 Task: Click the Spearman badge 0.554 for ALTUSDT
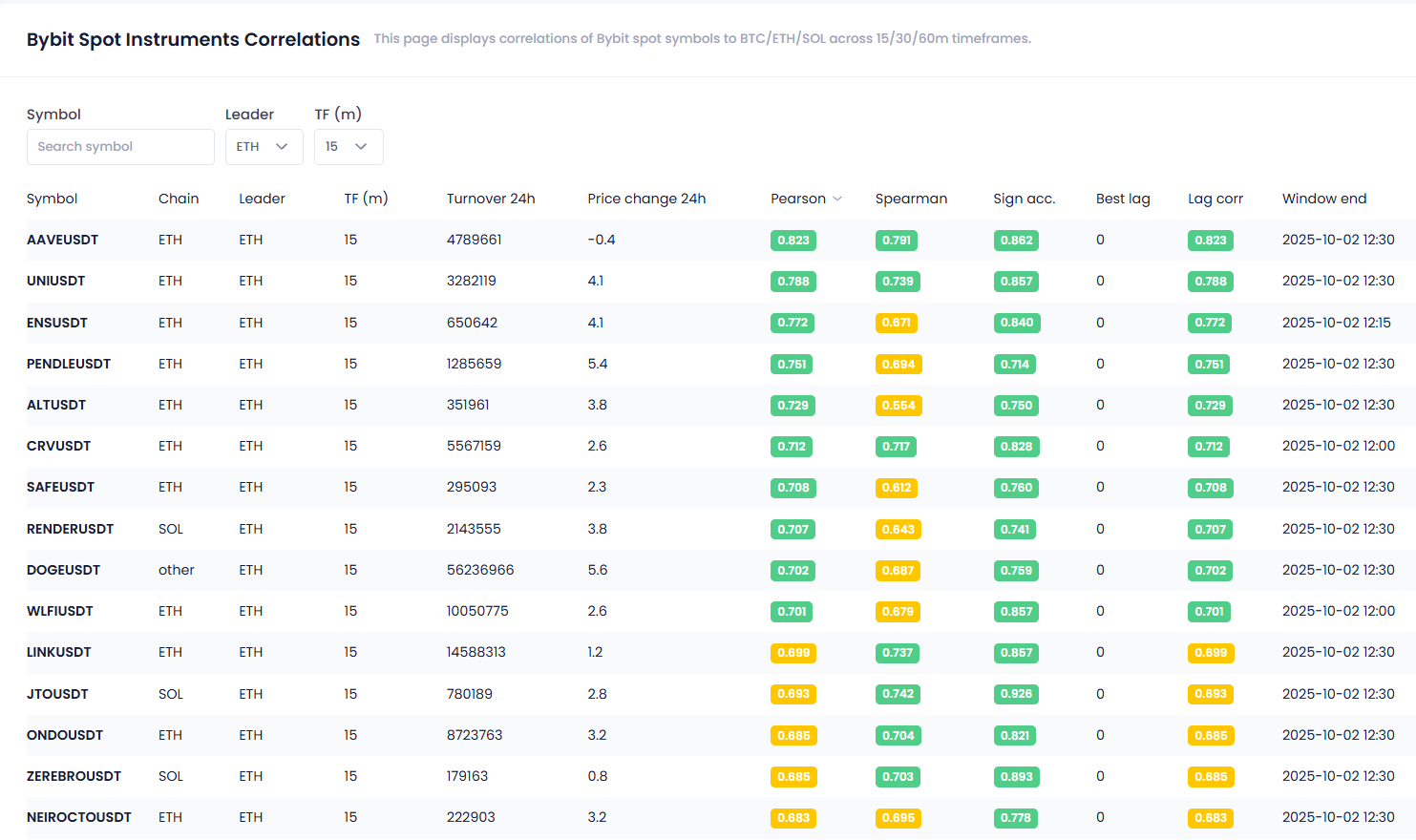click(898, 406)
